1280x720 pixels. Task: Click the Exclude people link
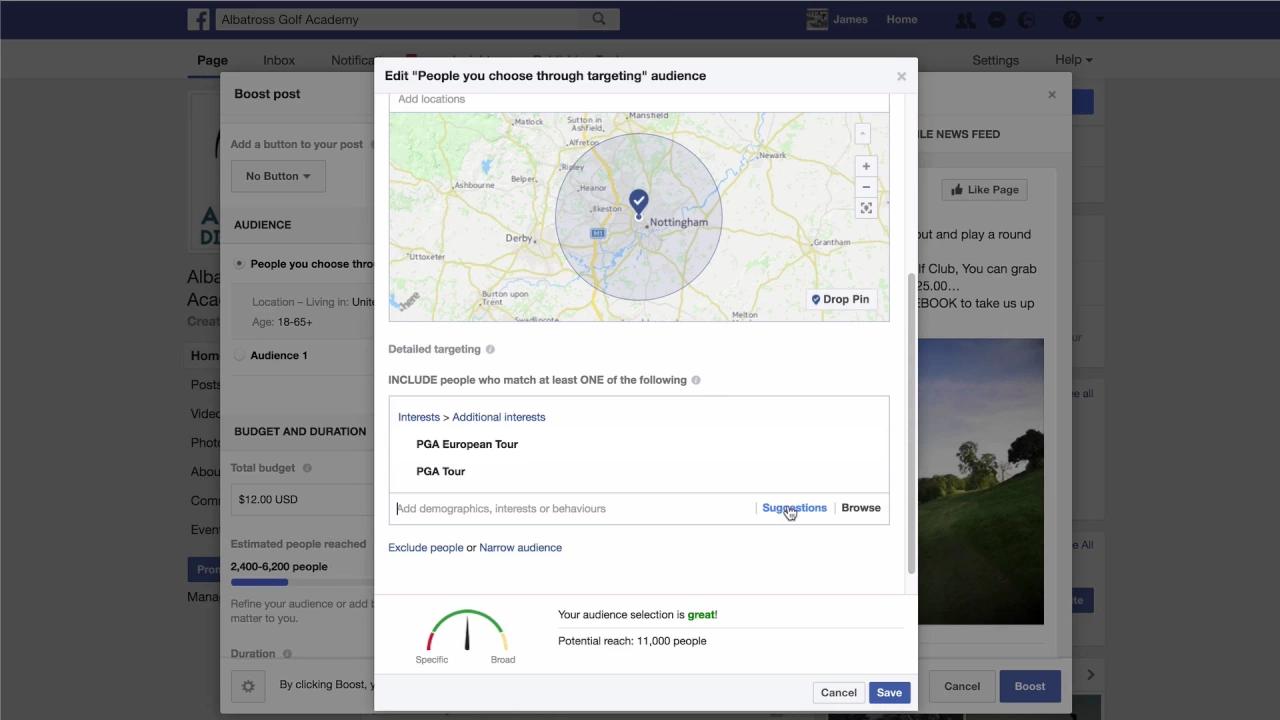[x=426, y=548]
